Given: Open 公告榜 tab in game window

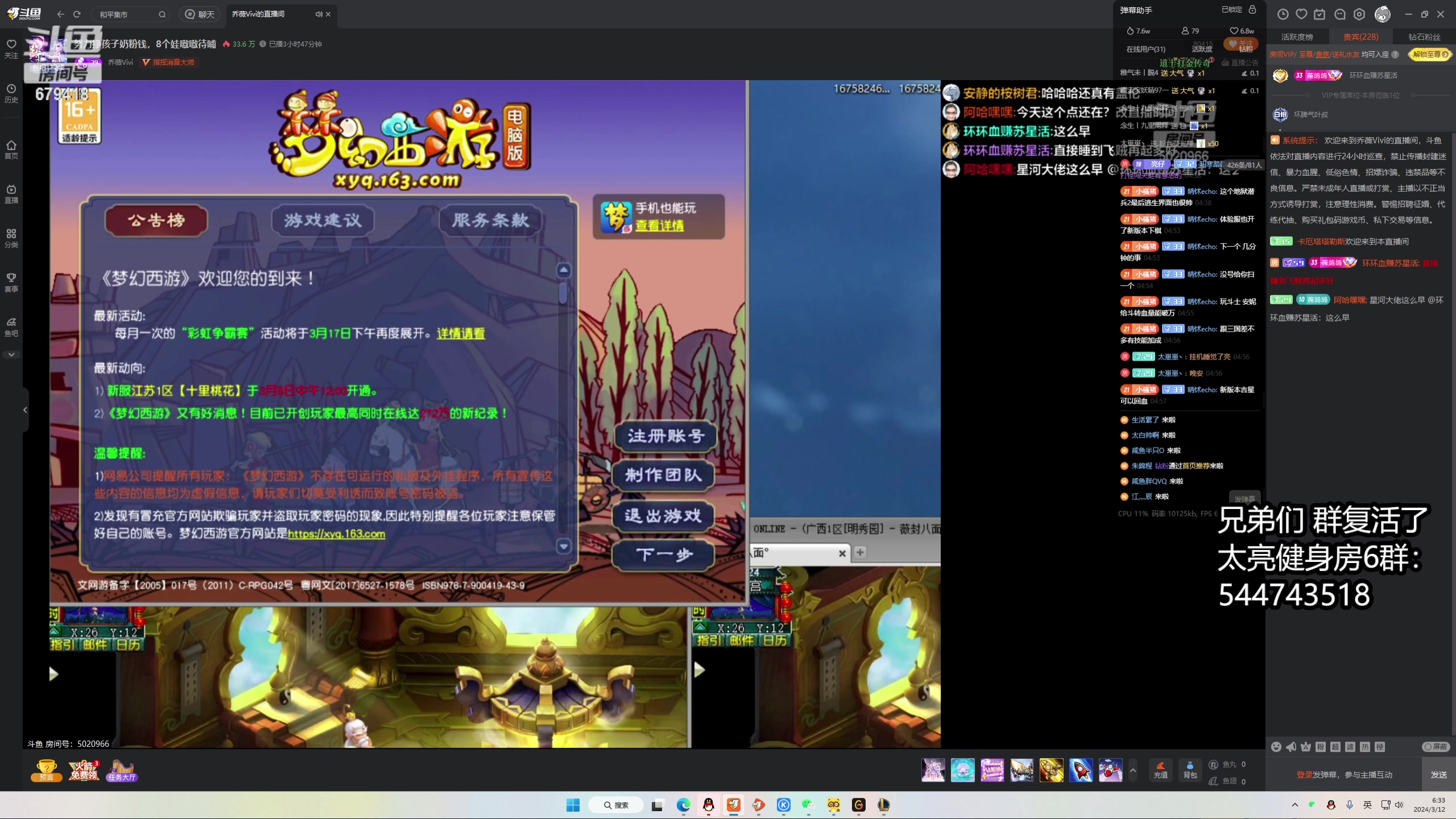Looking at the screenshot, I should click(156, 220).
